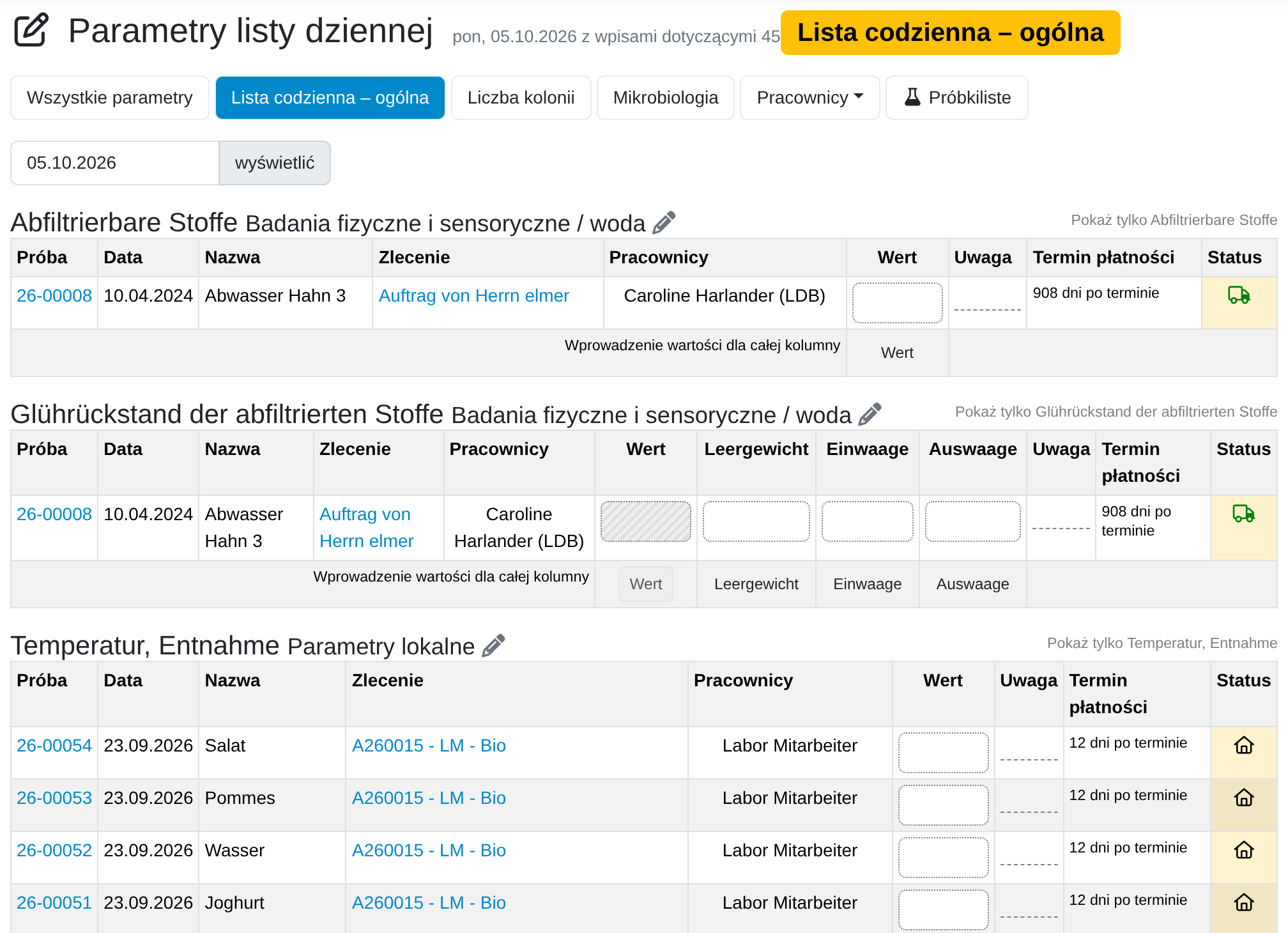The height and width of the screenshot is (933, 1288).
Task: Click the house status icon for Pommes
Action: coord(1243,798)
